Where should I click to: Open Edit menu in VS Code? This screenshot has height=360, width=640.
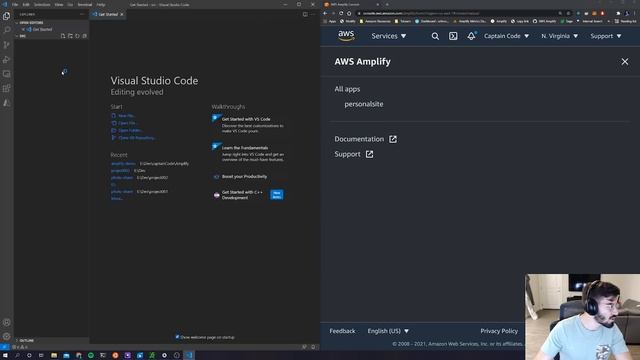[x=26, y=4]
